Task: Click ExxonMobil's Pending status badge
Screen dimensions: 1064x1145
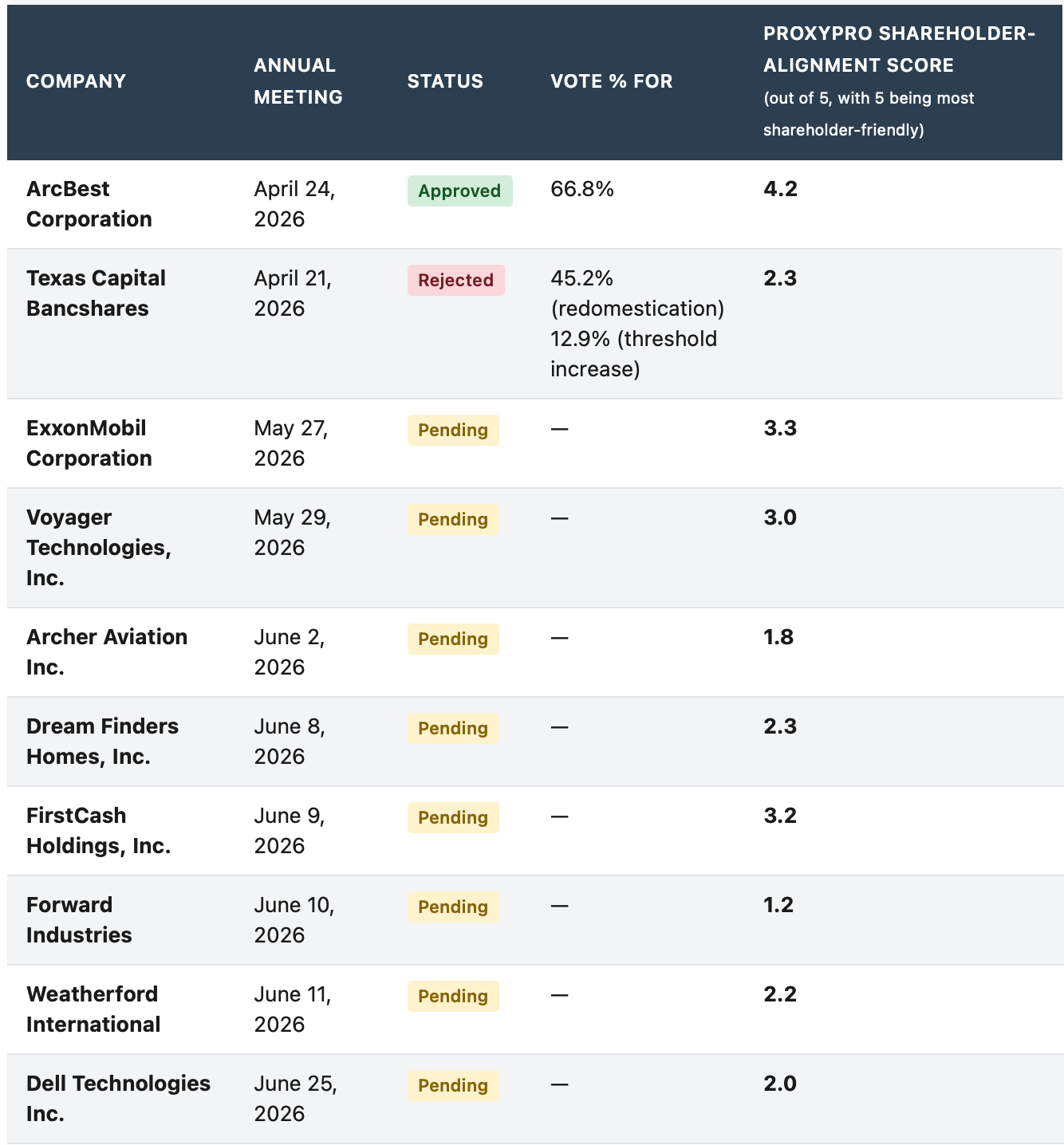Action: coord(453,431)
